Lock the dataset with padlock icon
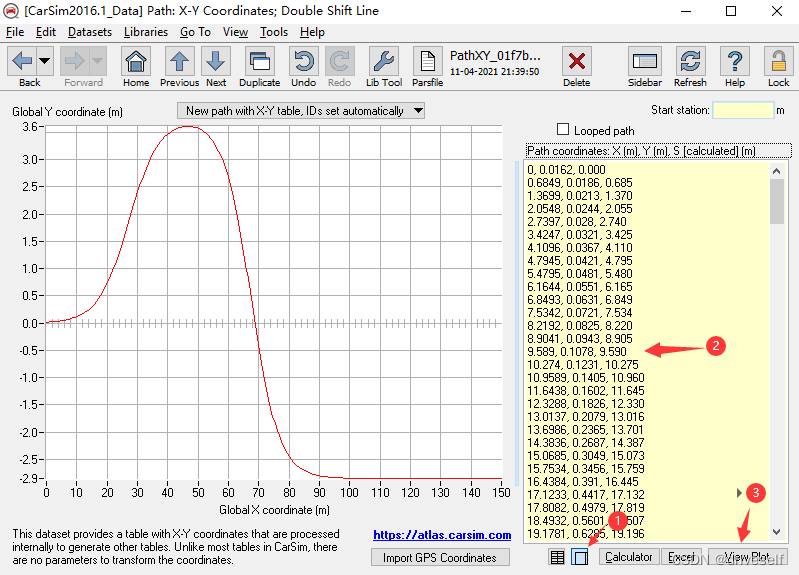 click(778, 61)
